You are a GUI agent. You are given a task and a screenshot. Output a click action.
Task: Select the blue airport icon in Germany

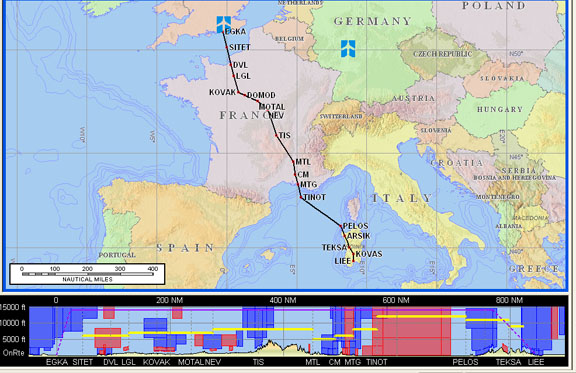click(348, 49)
